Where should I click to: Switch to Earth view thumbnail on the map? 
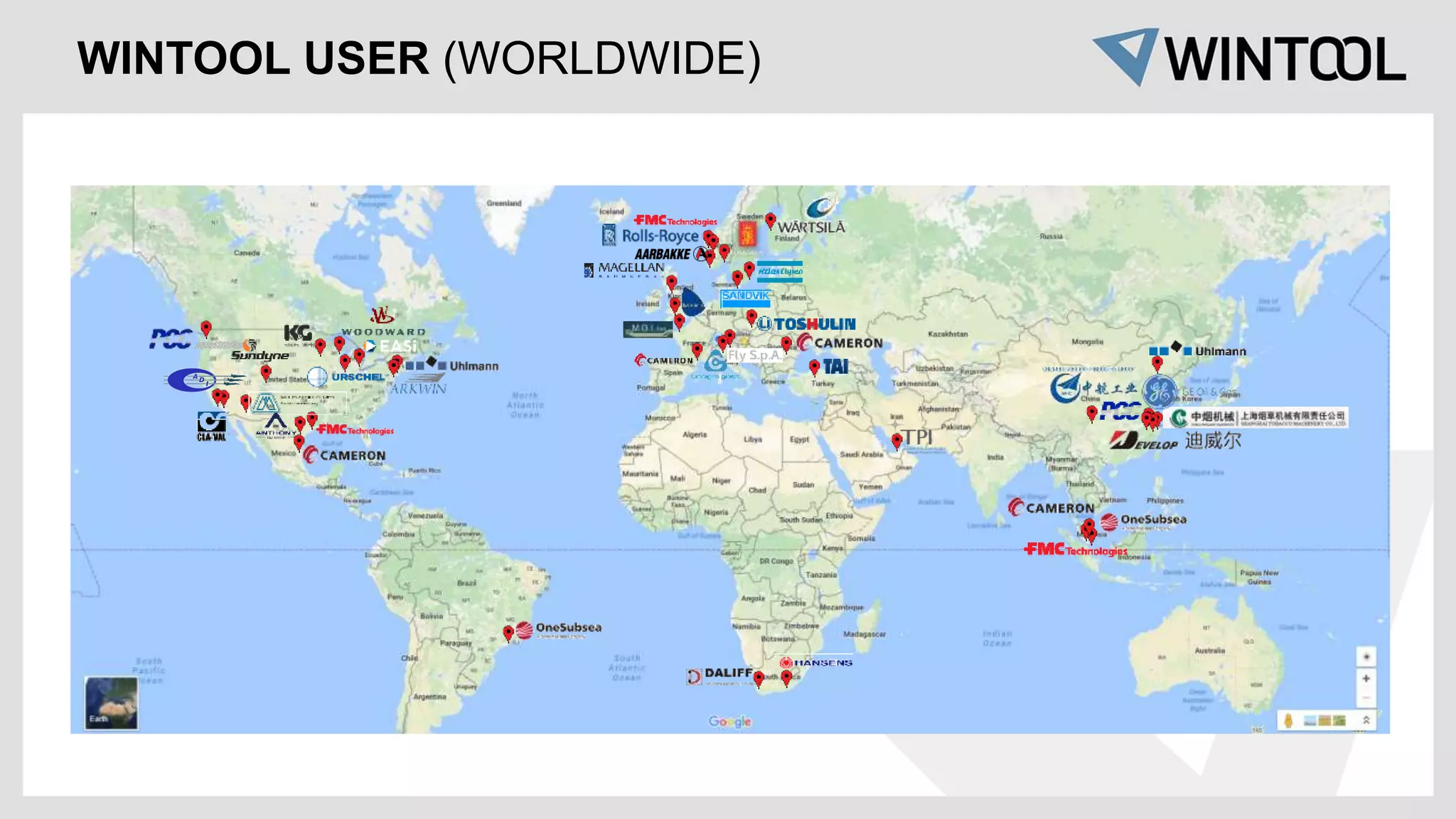tap(111, 703)
